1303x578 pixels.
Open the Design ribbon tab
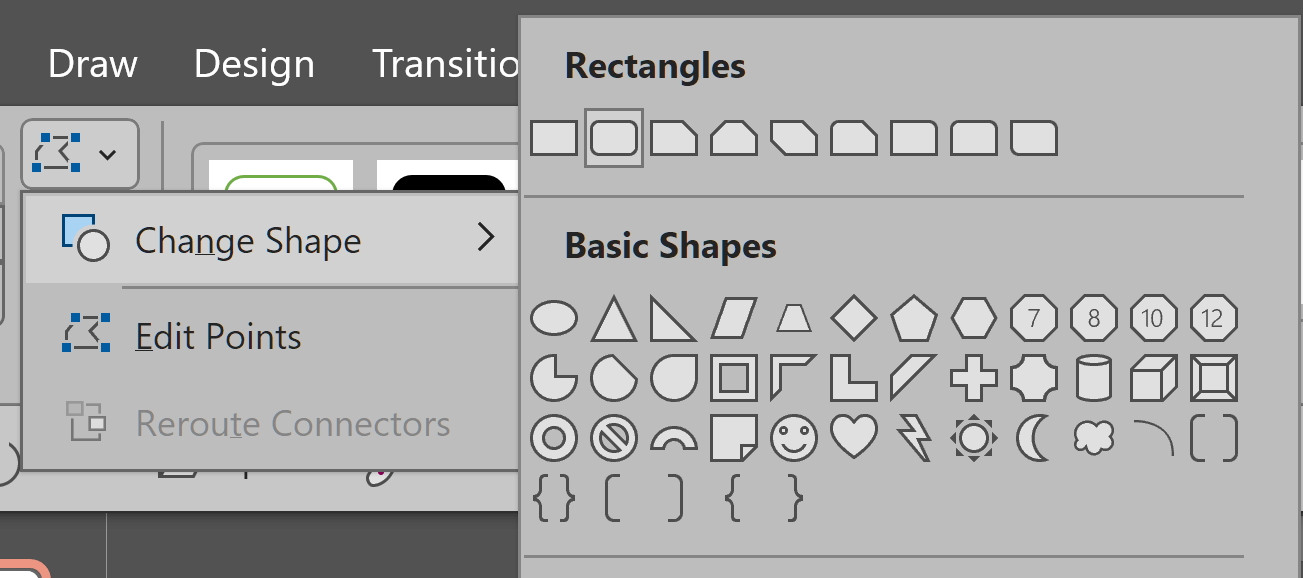pyautogui.click(x=254, y=64)
